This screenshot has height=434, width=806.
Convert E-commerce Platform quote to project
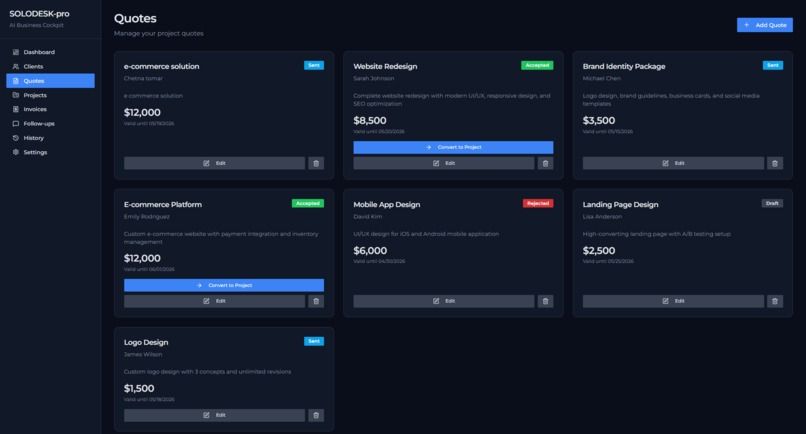(x=224, y=285)
